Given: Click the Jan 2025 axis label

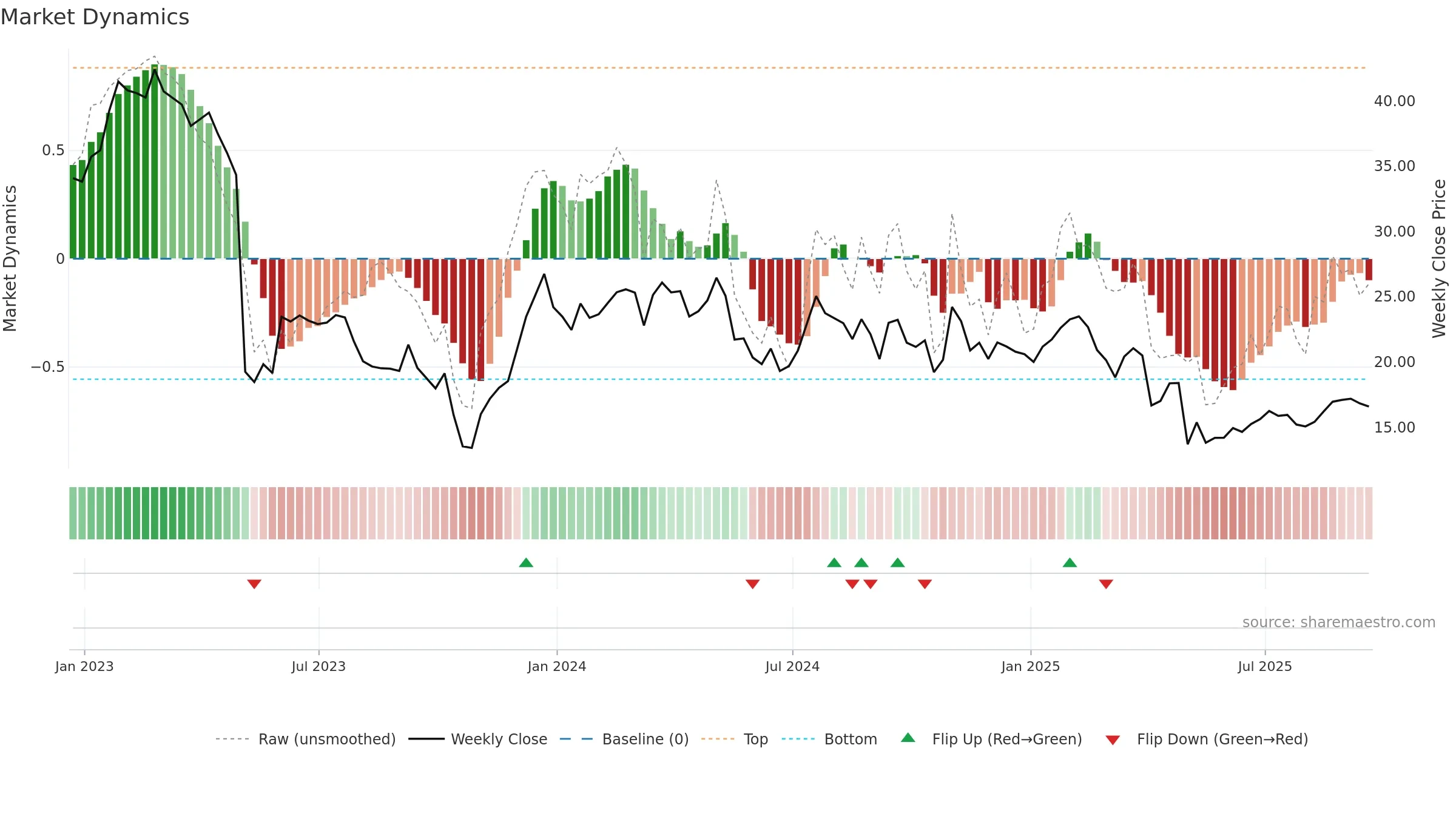Looking at the screenshot, I should click(1031, 666).
